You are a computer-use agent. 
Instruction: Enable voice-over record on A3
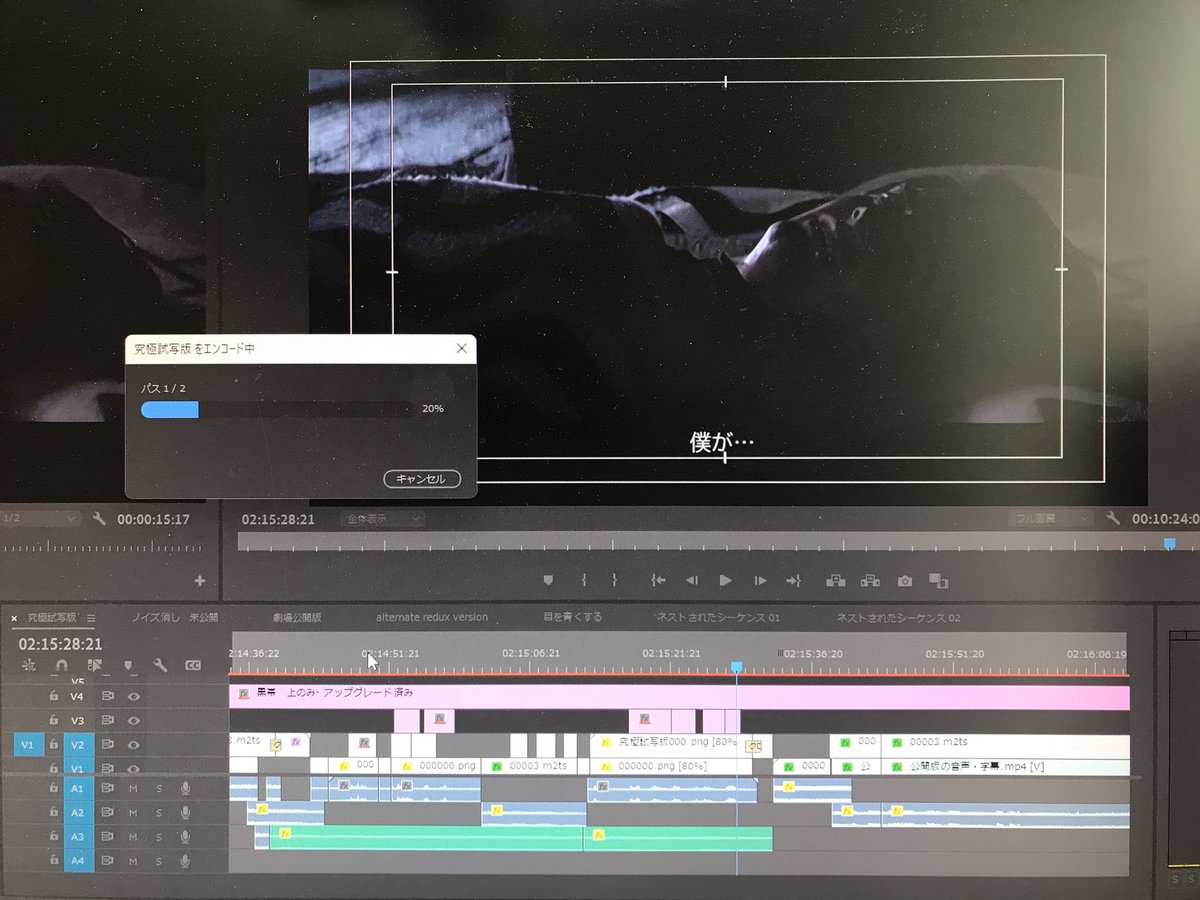click(x=185, y=836)
